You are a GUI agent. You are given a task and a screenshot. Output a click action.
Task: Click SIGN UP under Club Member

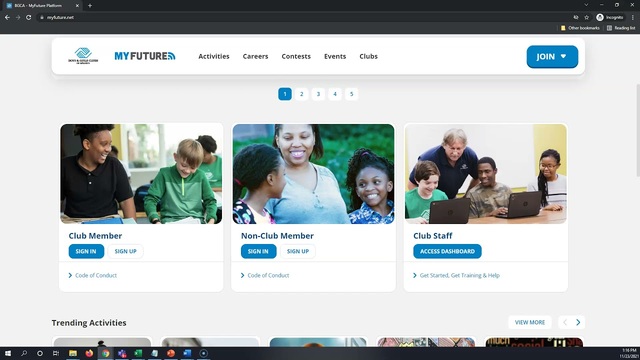pos(125,251)
